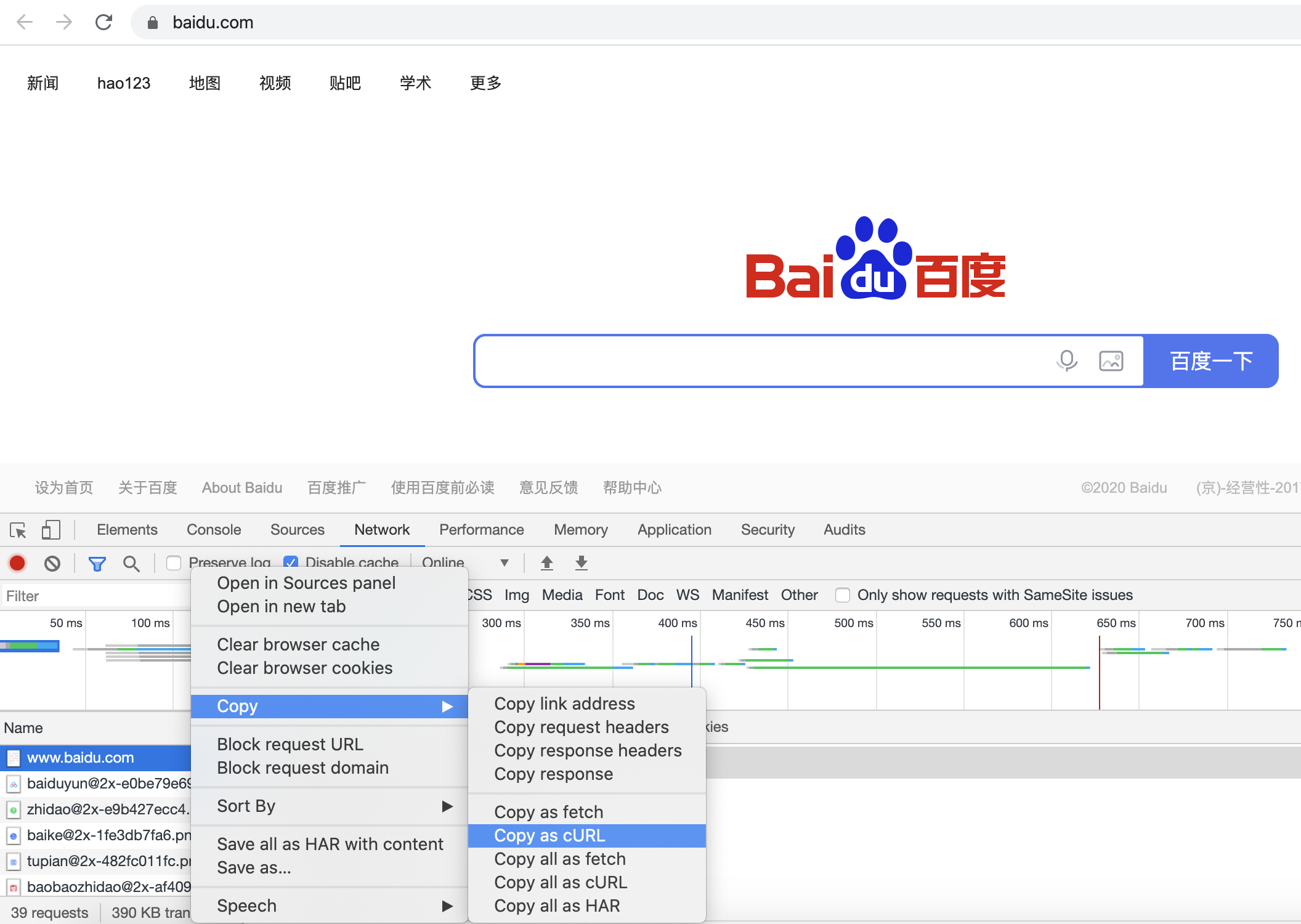Click the browser forward arrow

coord(64,22)
